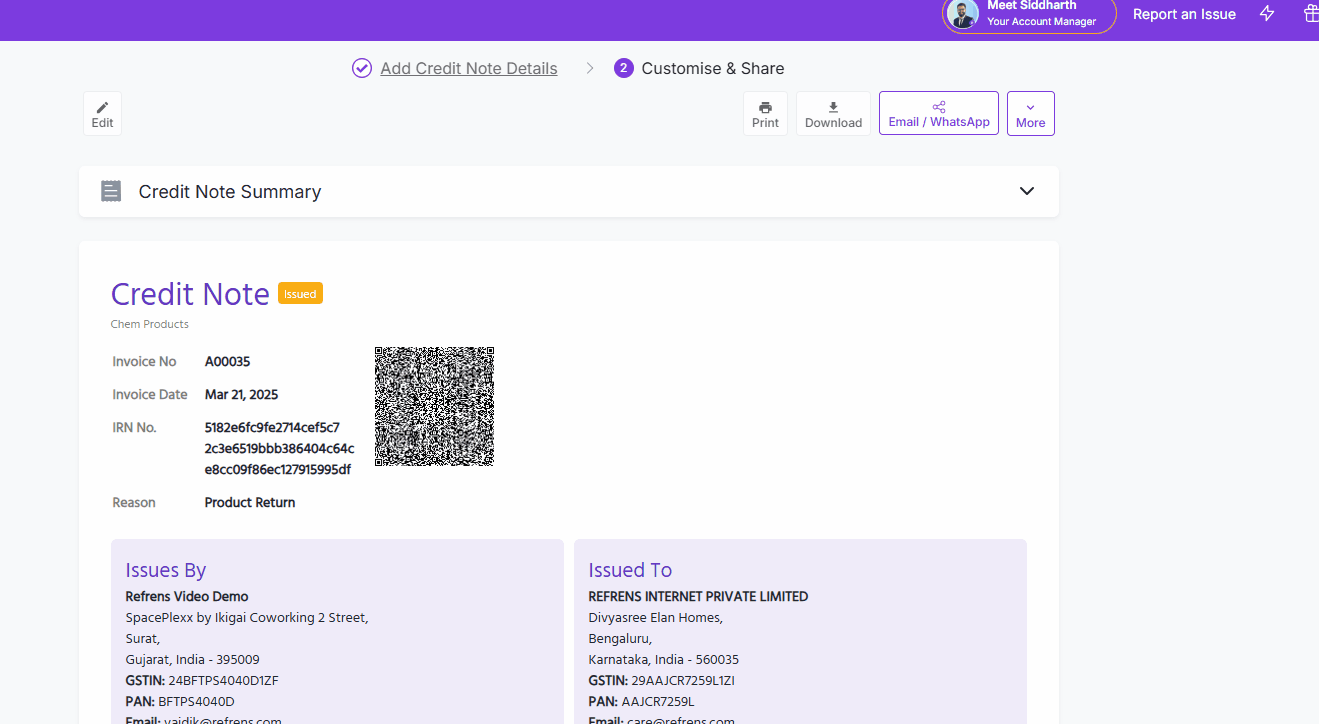Click the Invoice No label

145,361
